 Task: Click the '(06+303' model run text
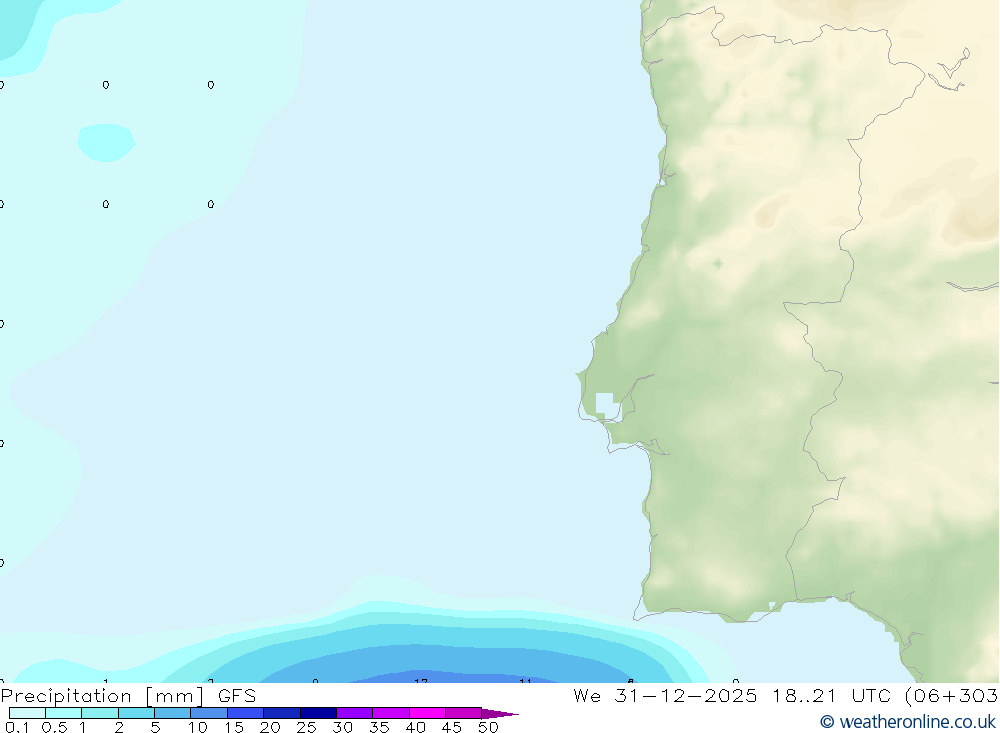[952, 695]
